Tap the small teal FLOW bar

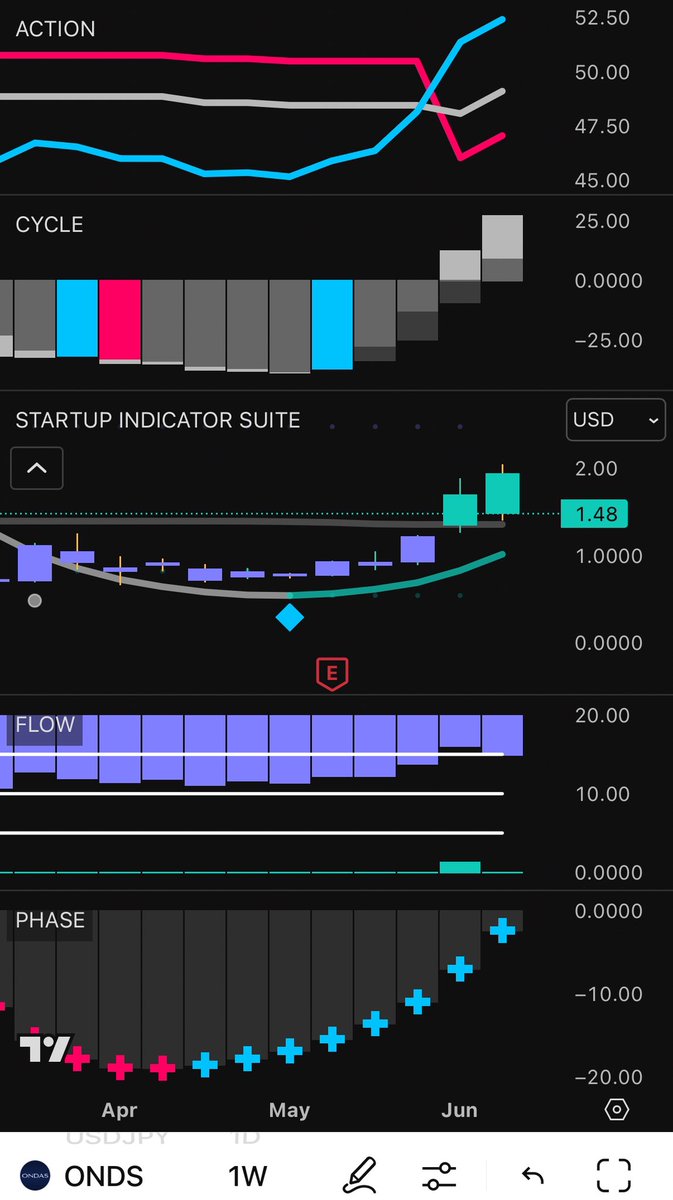(x=460, y=867)
